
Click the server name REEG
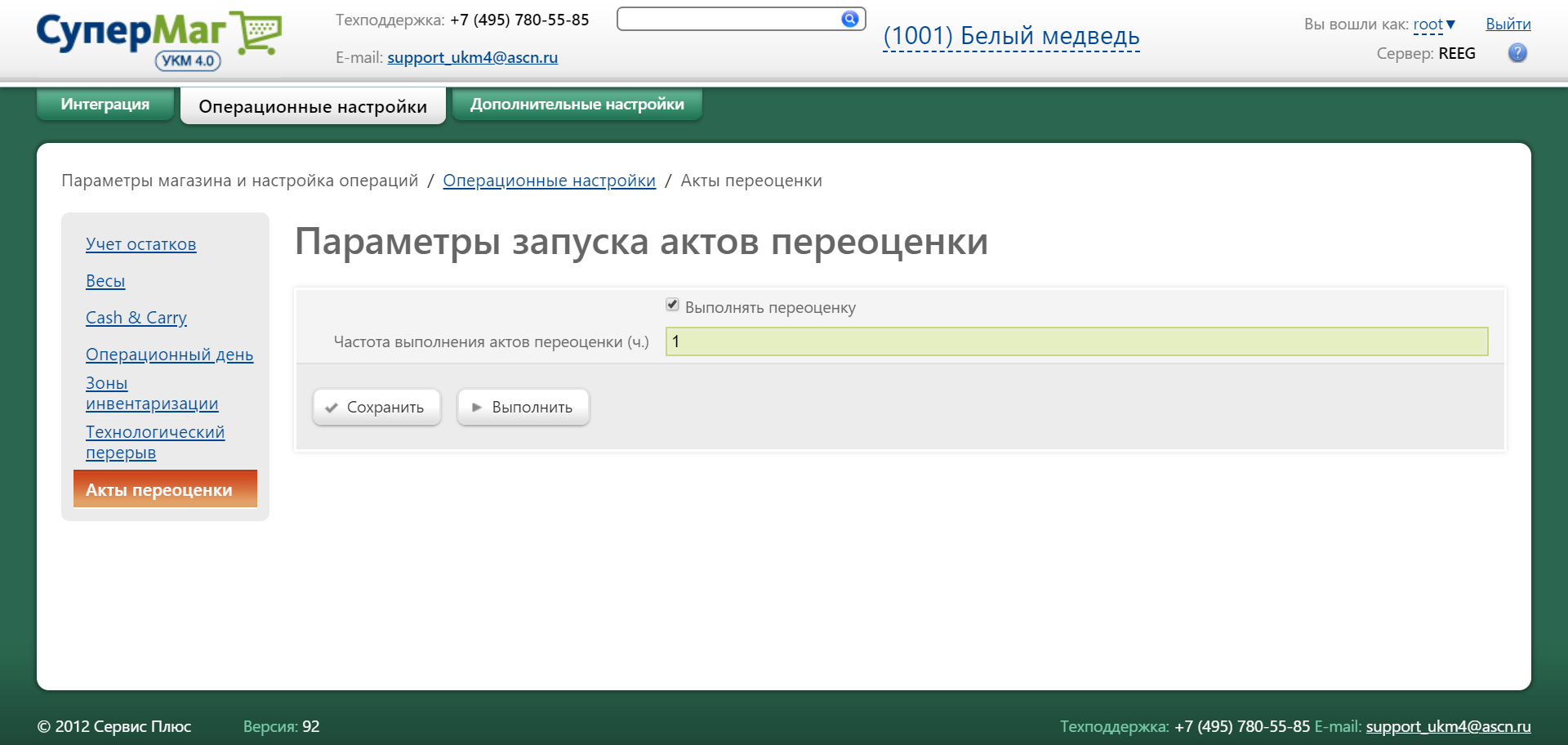1457,54
